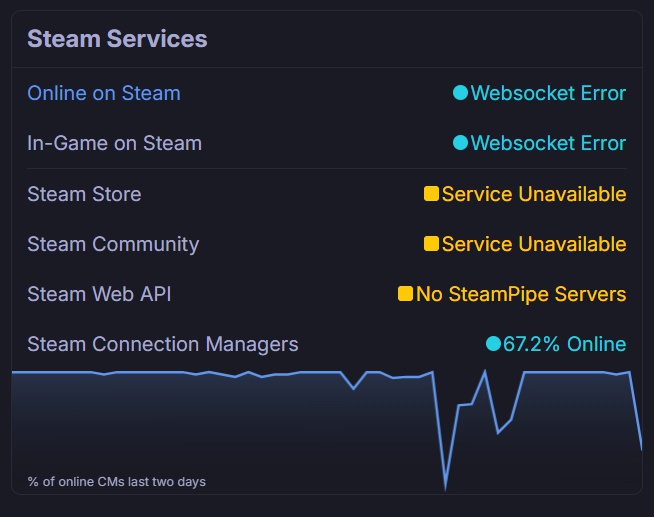Click the Steam Store service label

pyautogui.click(x=84, y=194)
